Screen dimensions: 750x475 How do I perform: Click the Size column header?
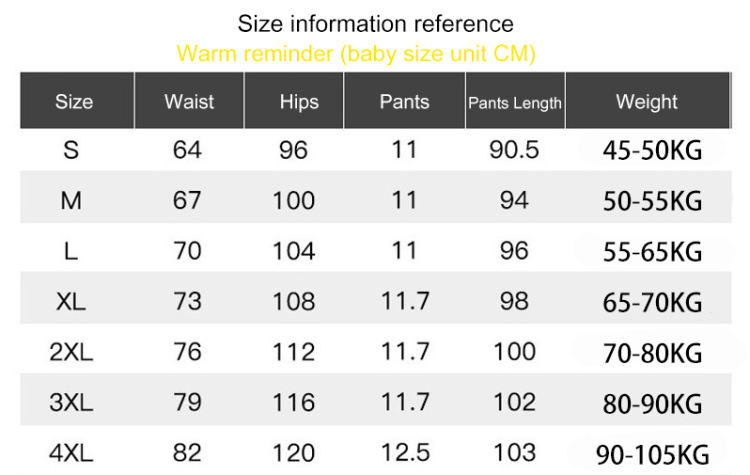tap(74, 102)
